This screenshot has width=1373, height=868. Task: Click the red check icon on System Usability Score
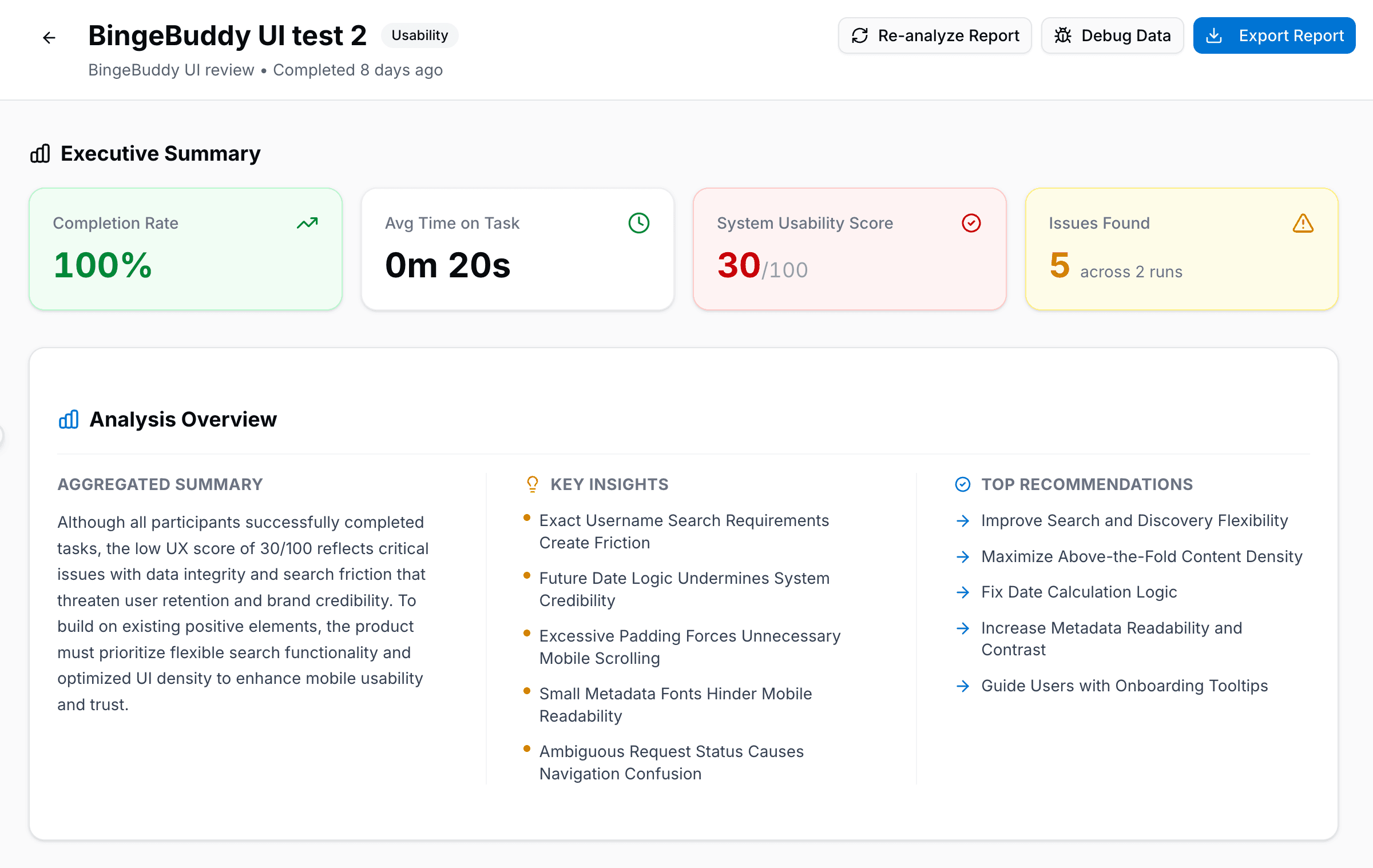[x=971, y=223]
